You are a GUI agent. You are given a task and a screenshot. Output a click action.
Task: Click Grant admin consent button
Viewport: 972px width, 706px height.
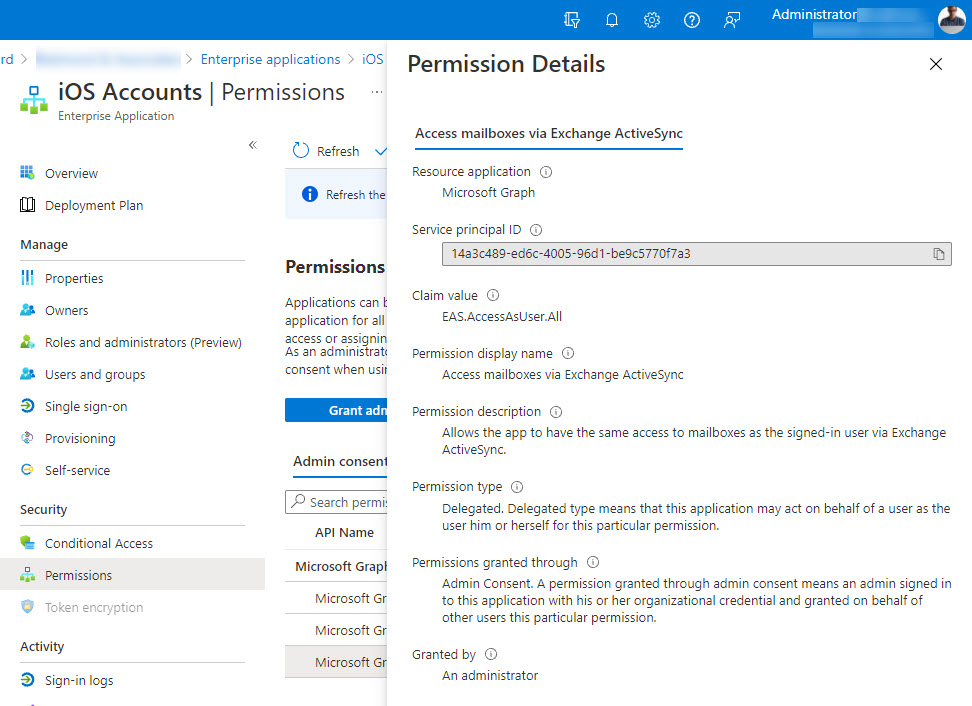[x=336, y=410]
